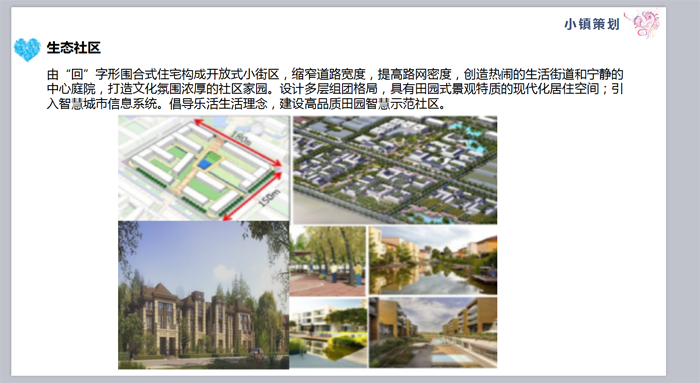Click the blue square in layout diagram
This screenshot has width=700, height=383.
pyautogui.click(x=204, y=164)
